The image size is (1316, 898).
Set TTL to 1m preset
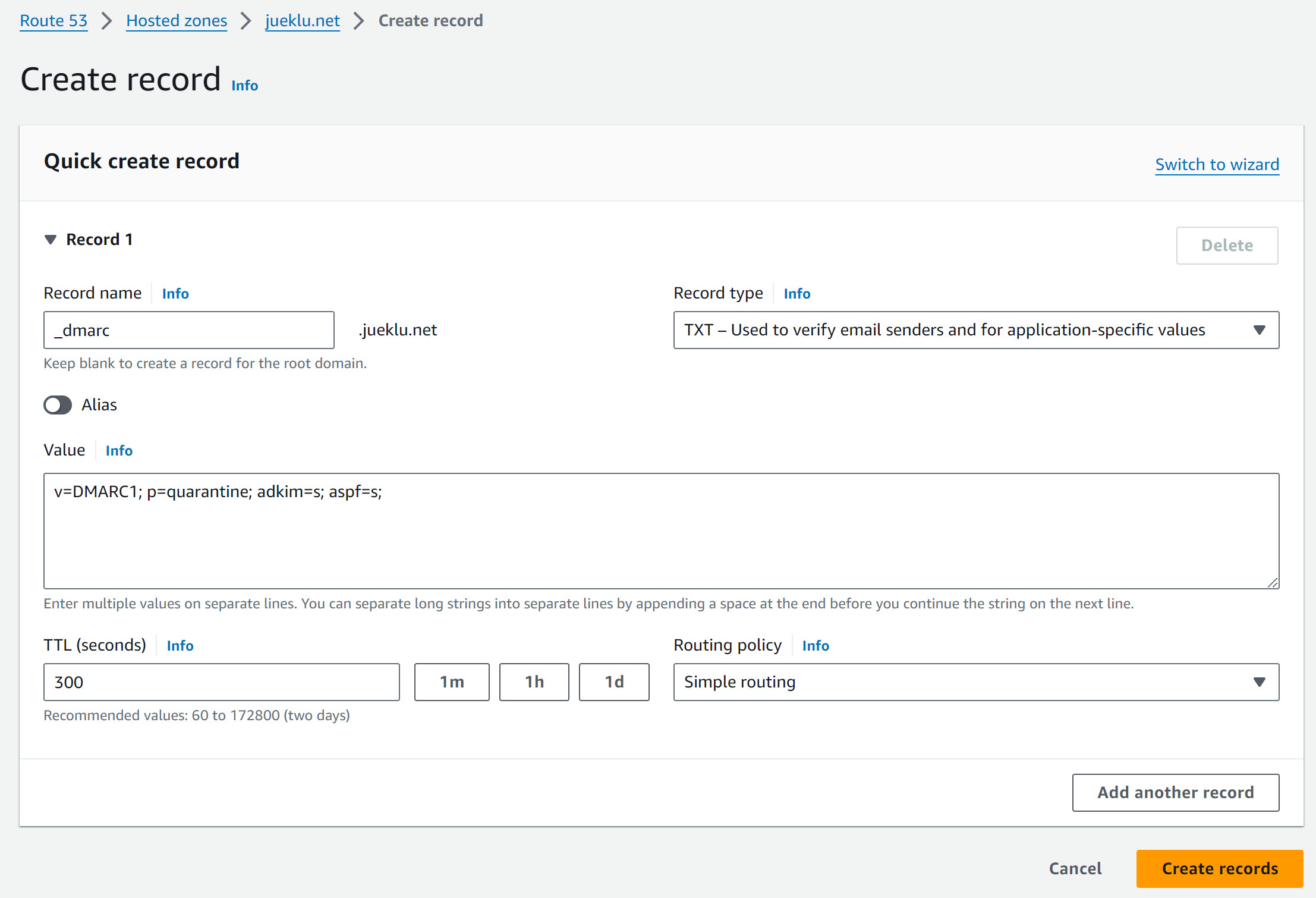pyautogui.click(x=452, y=682)
